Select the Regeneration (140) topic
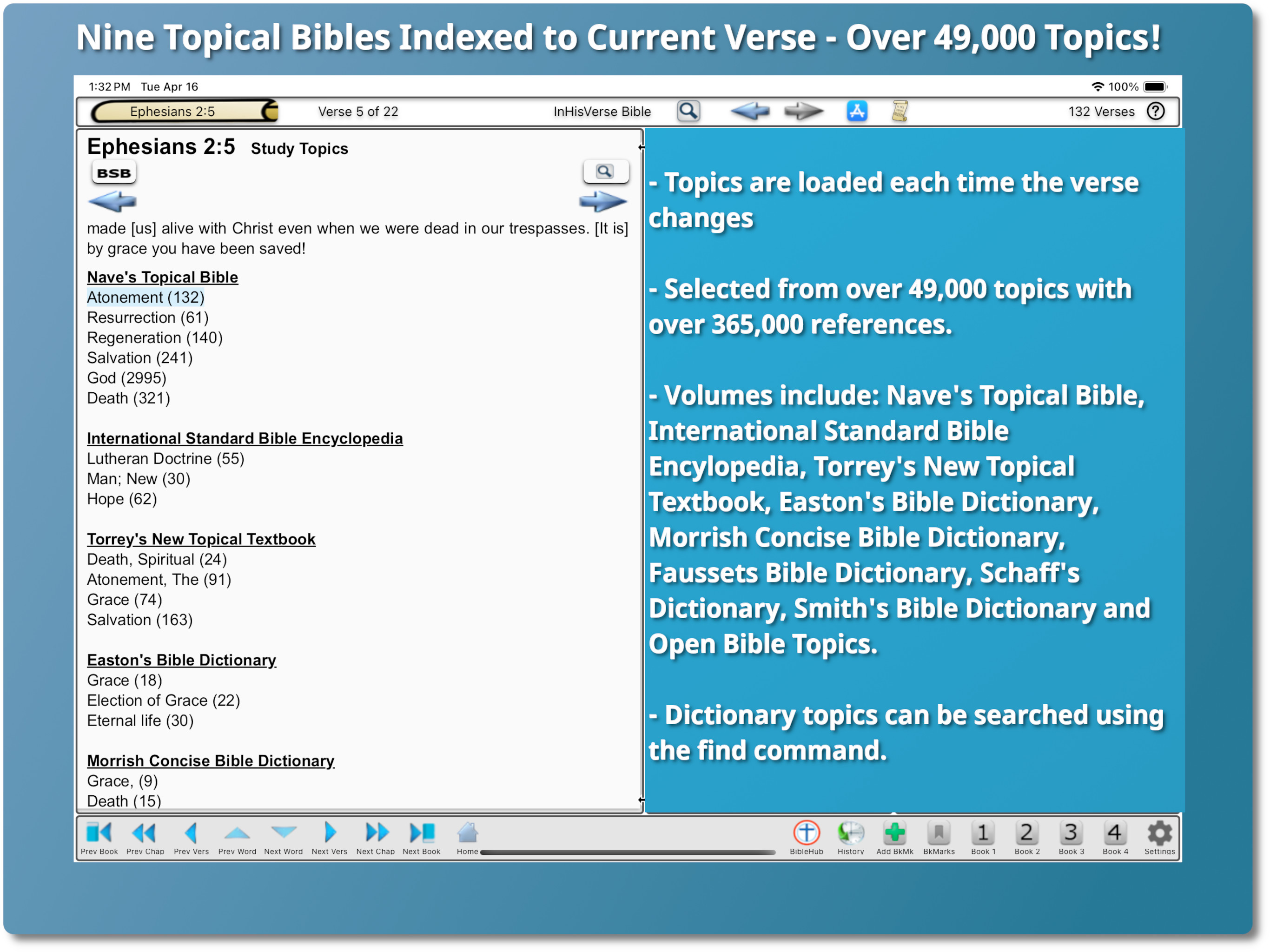 click(154, 337)
